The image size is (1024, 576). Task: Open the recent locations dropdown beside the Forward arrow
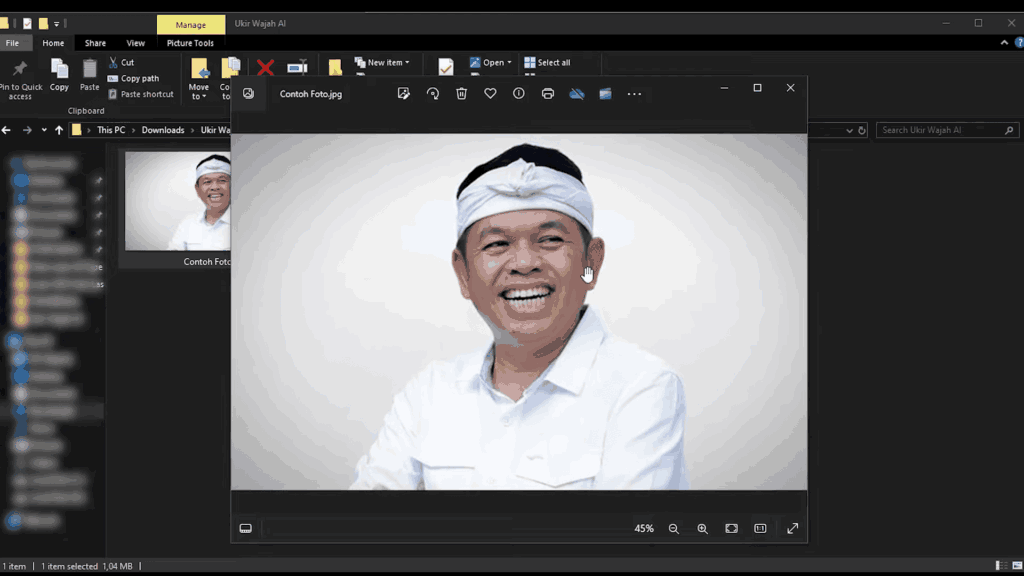(x=44, y=130)
